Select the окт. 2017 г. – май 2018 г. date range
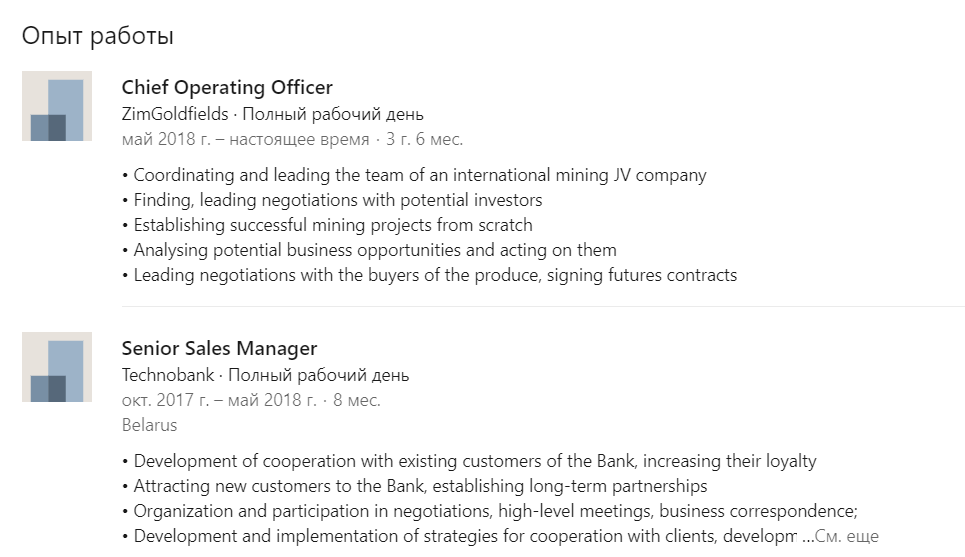This screenshot has height=557, width=965. [219, 400]
